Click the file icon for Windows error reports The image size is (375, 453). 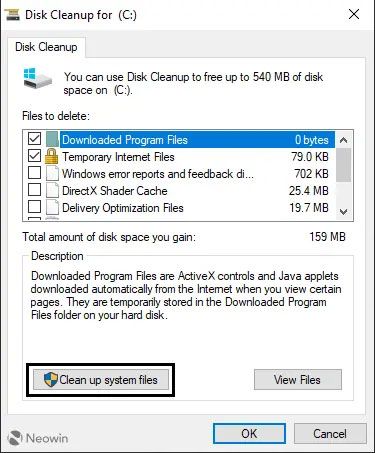pyautogui.click(x=52, y=173)
